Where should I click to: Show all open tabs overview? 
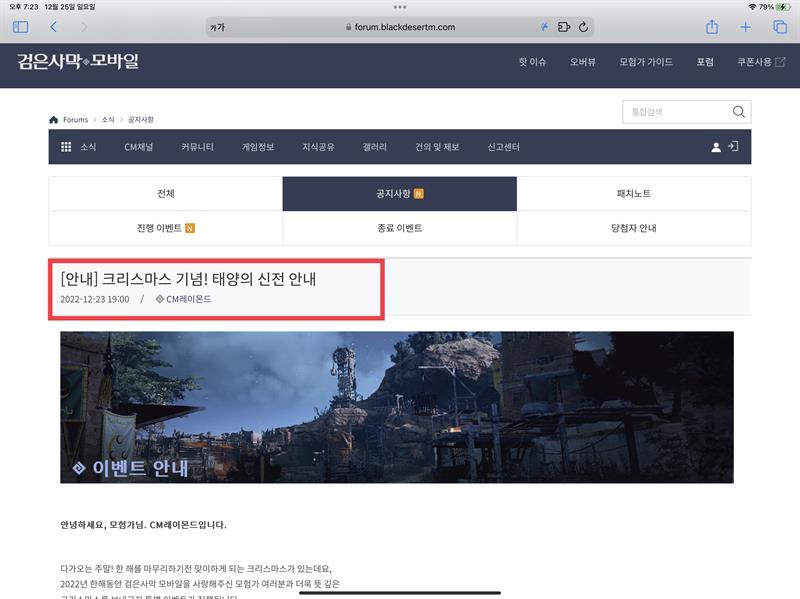[x=780, y=27]
